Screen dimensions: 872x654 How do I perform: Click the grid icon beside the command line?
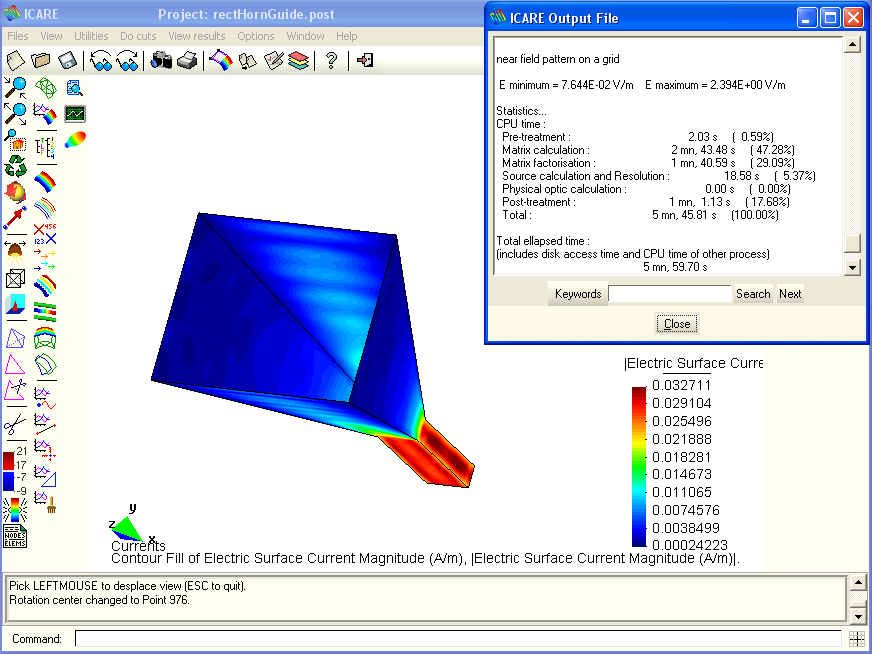tap(857, 638)
